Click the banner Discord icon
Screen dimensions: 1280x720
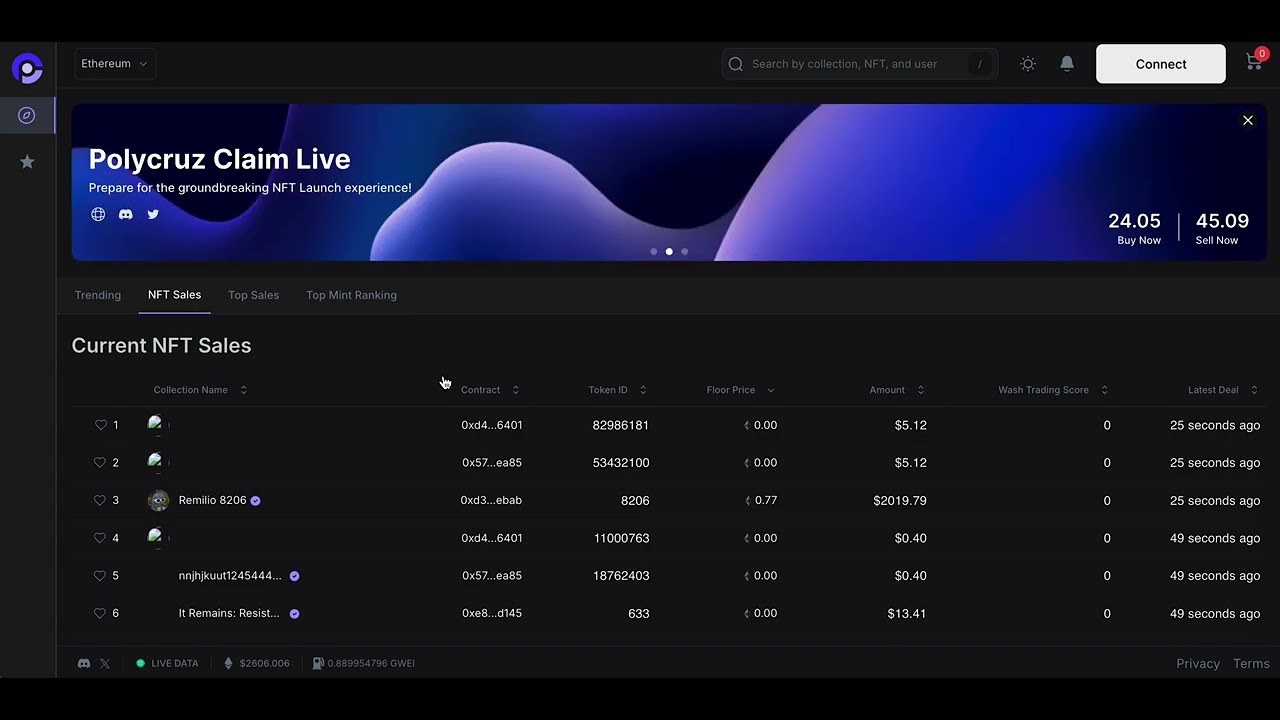pos(125,214)
